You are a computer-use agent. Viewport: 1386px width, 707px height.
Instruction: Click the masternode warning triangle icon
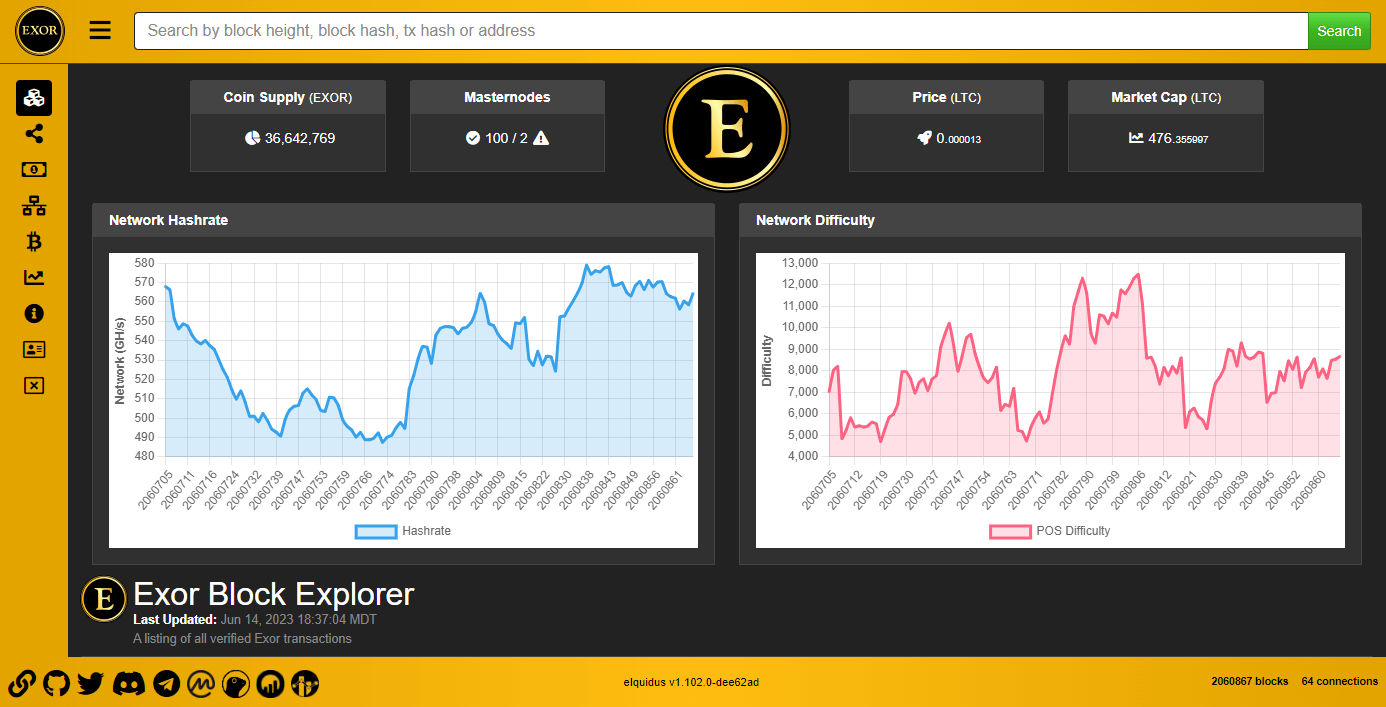(541, 138)
